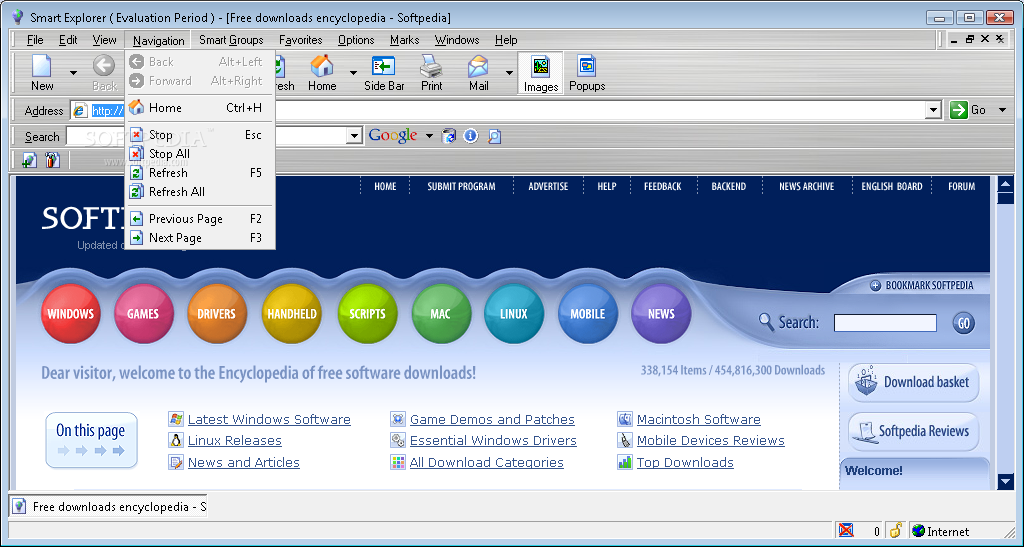Expand the Google search engine dropdown arrow

point(429,136)
